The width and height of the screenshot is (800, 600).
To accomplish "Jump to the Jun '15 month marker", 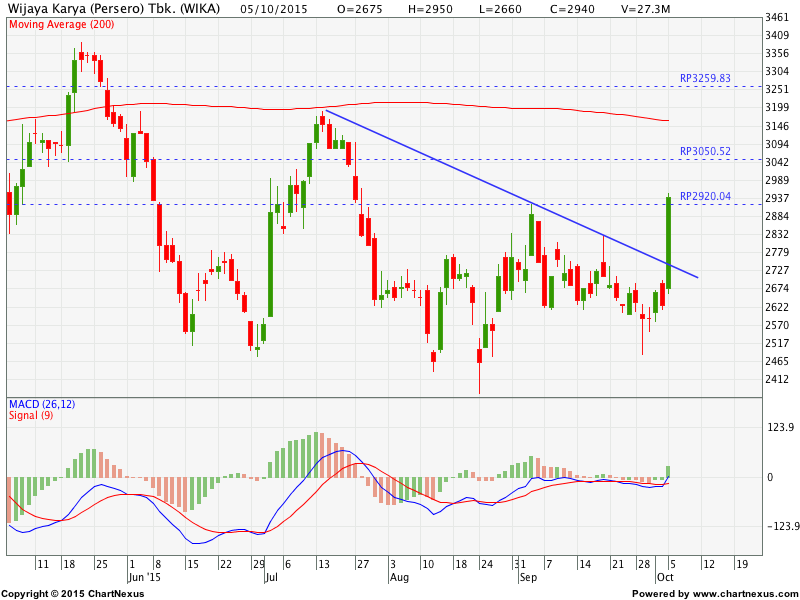I will [142, 577].
